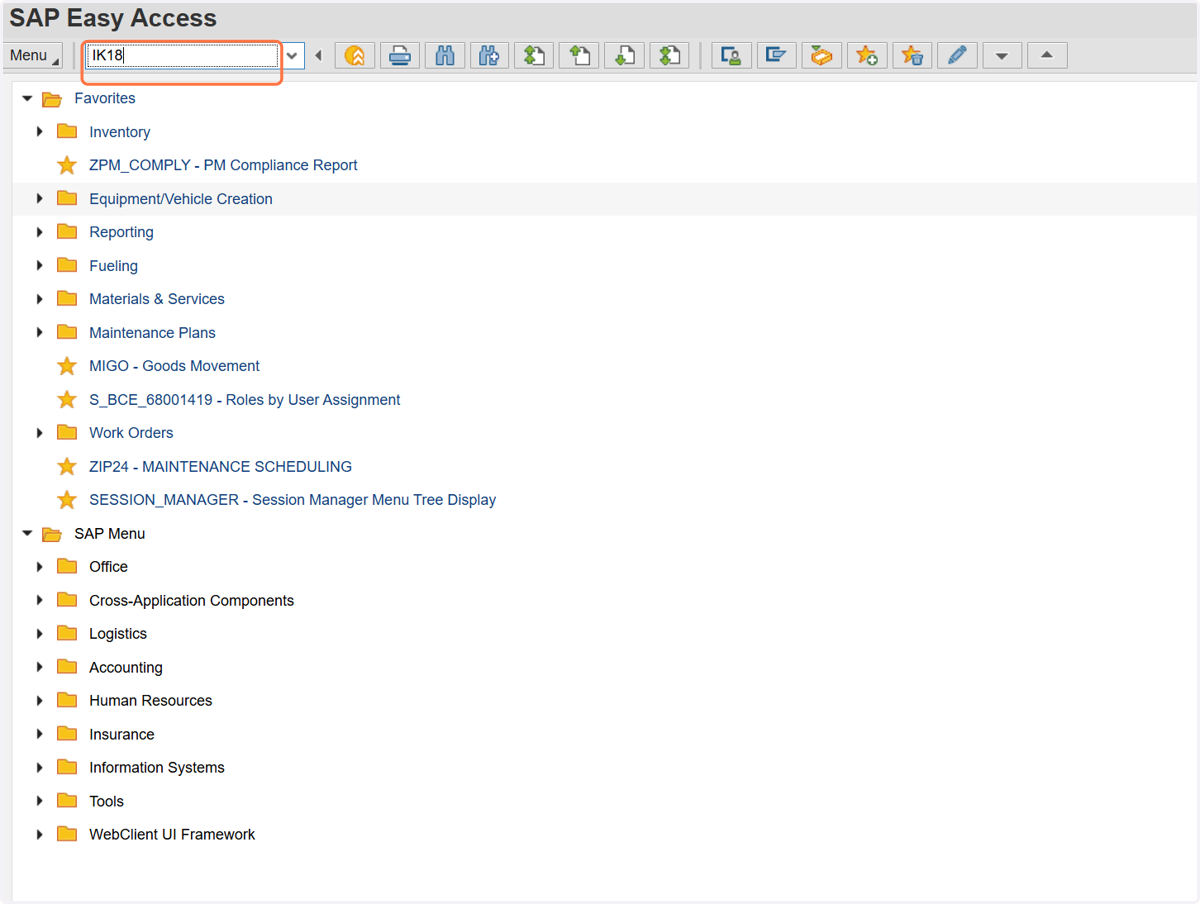Select the Favorites label

tap(105, 98)
